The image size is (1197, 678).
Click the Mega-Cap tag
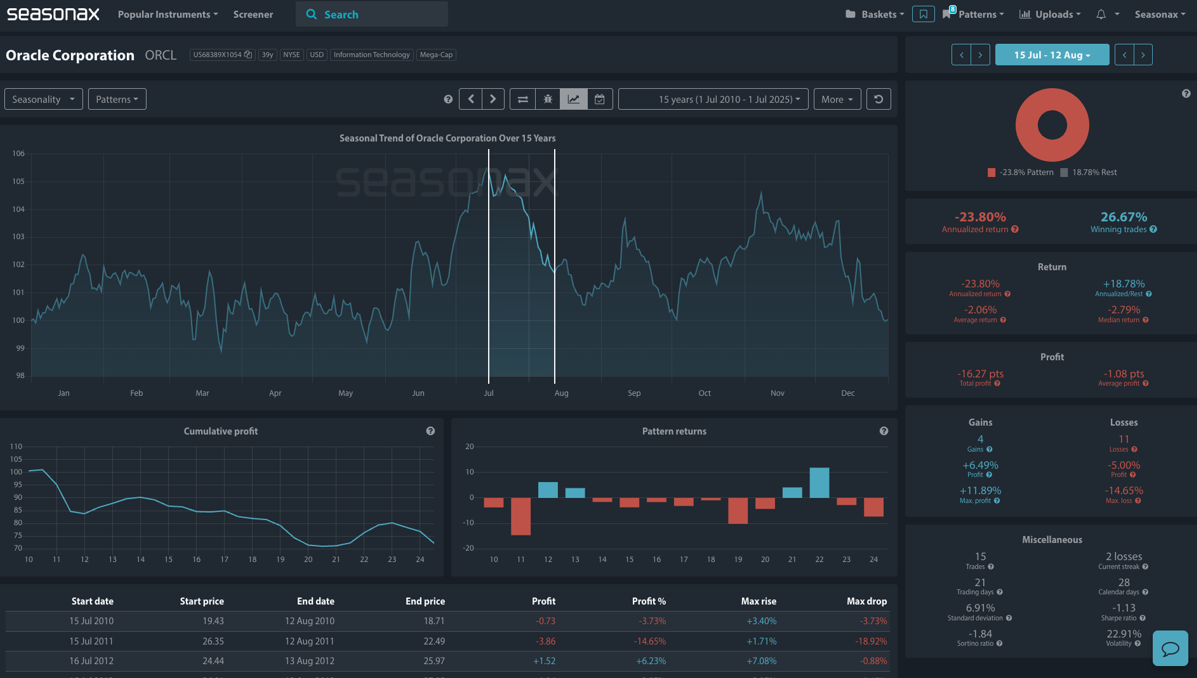[x=436, y=55]
